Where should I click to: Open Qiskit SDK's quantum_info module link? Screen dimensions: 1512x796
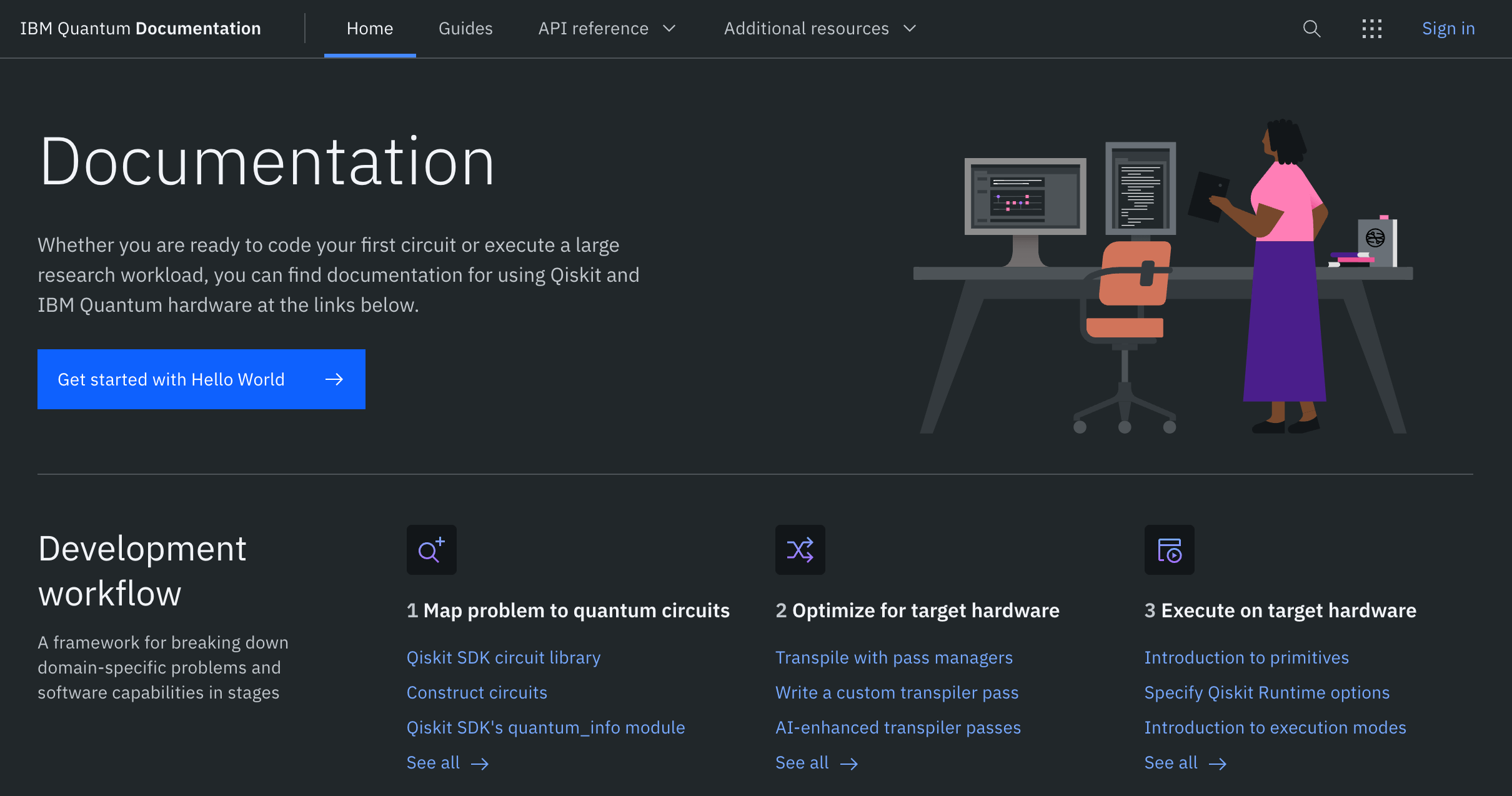pos(546,727)
